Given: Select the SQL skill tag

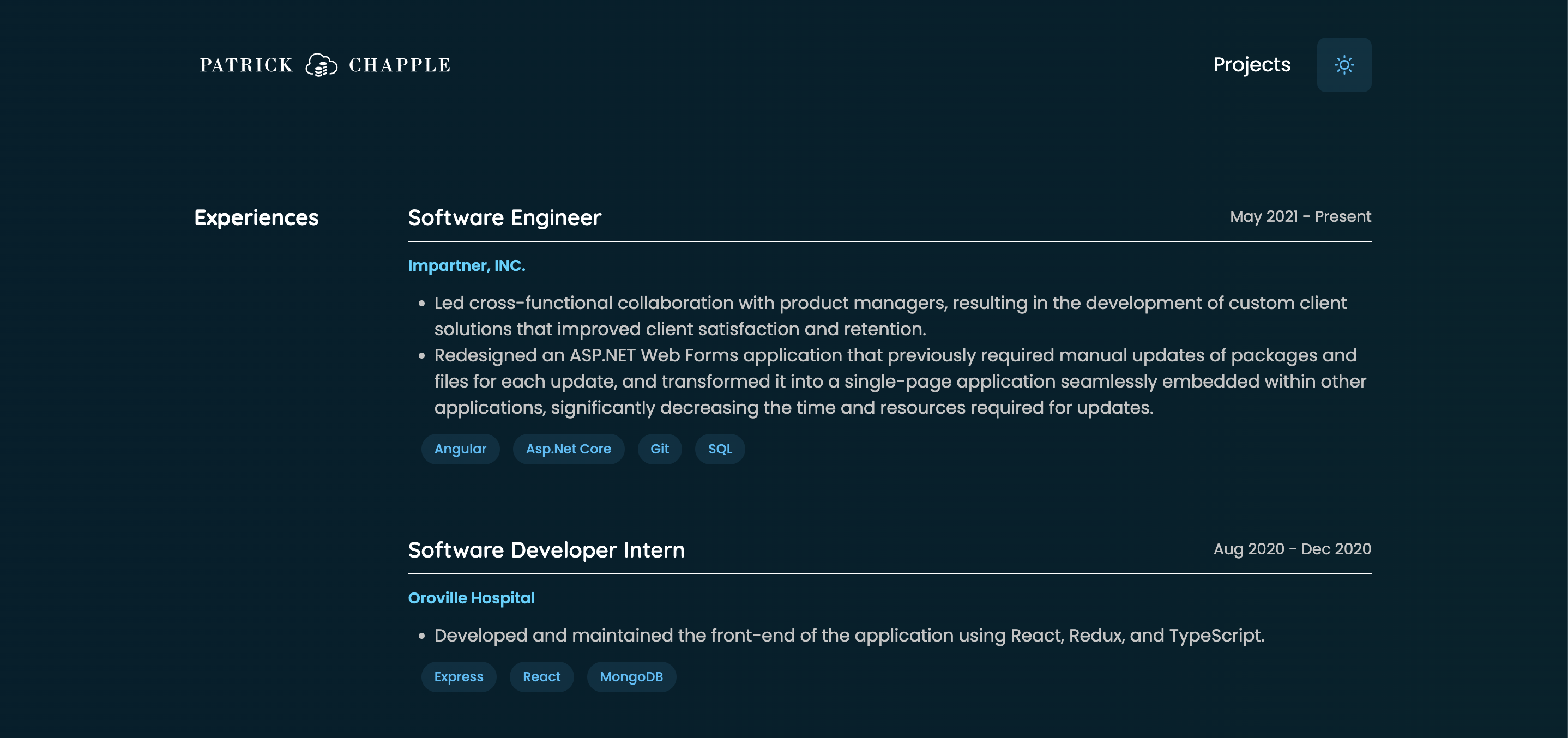Looking at the screenshot, I should pyautogui.click(x=720, y=449).
